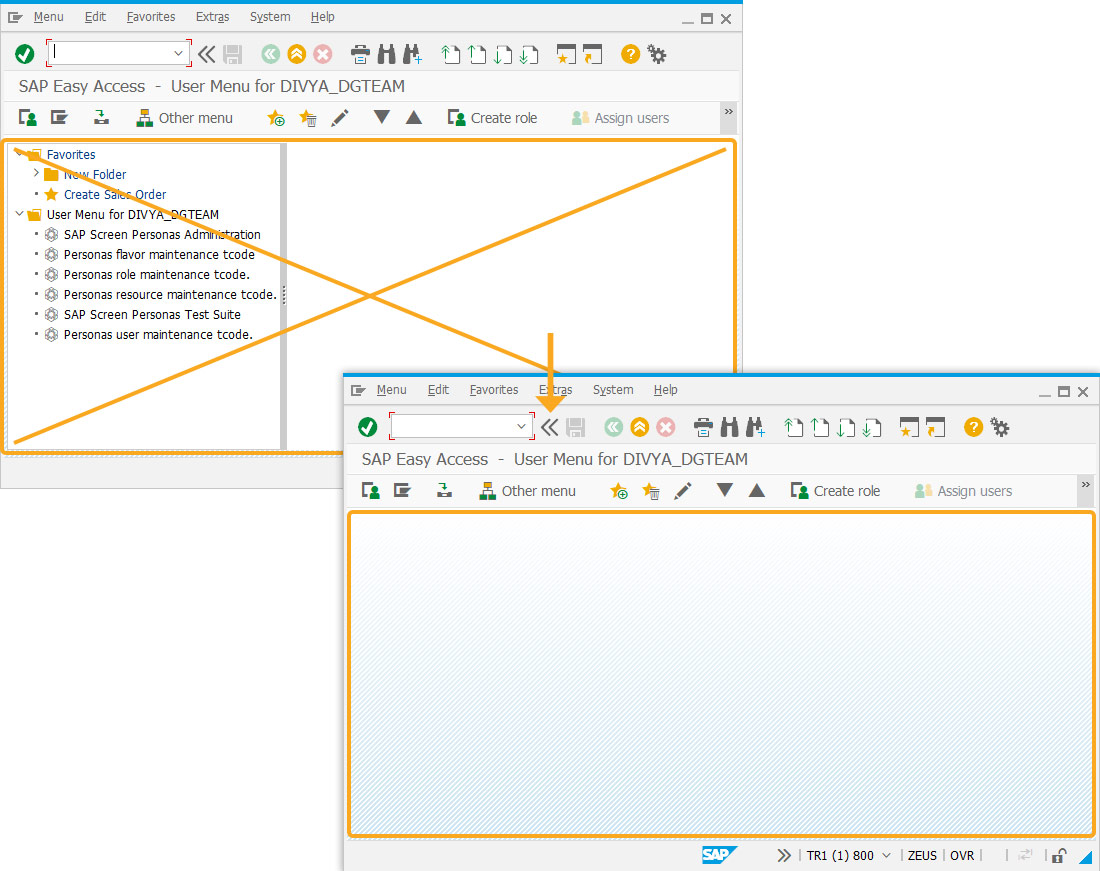Click Customize Layout gear in lower window

tap(1000, 427)
